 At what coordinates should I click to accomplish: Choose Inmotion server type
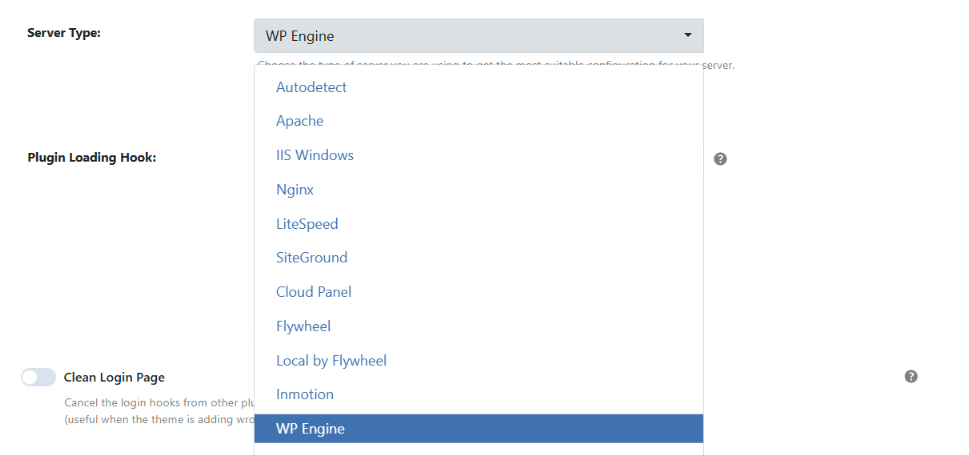478,394
